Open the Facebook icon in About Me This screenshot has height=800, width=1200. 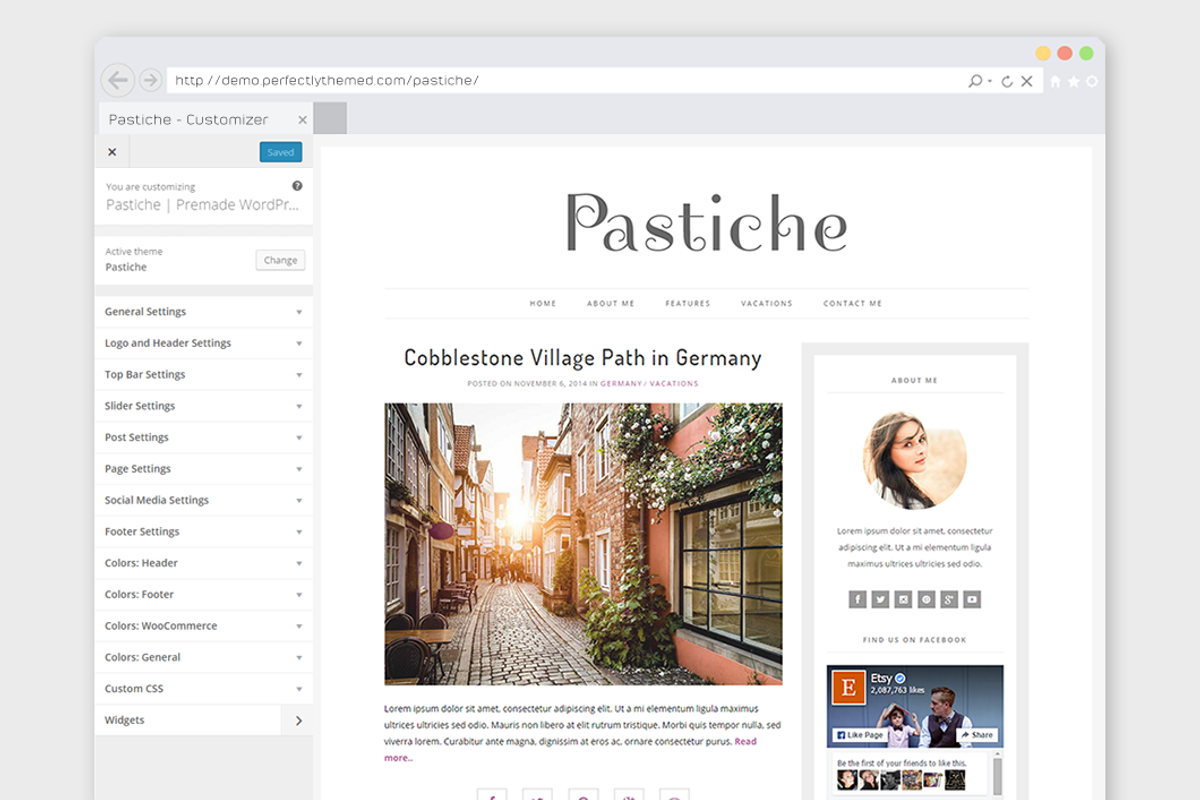pos(857,599)
